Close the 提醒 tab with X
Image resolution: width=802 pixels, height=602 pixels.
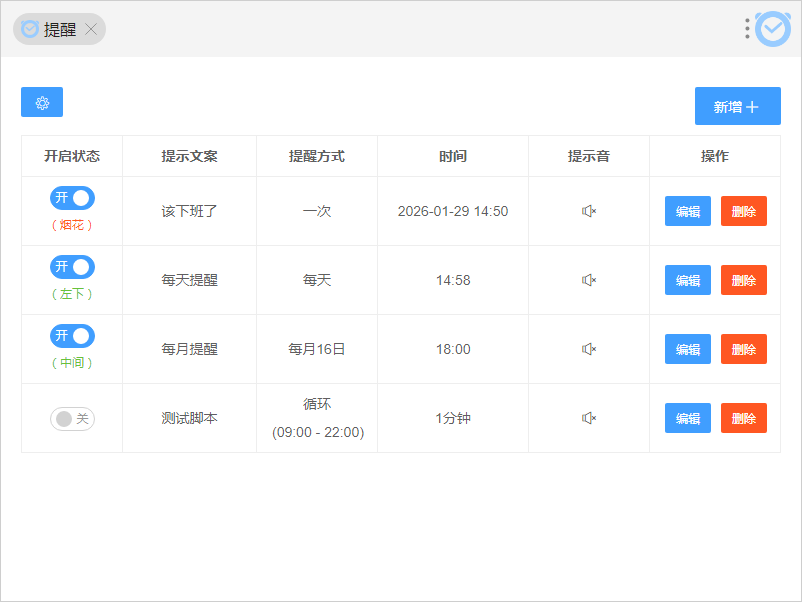(91, 30)
